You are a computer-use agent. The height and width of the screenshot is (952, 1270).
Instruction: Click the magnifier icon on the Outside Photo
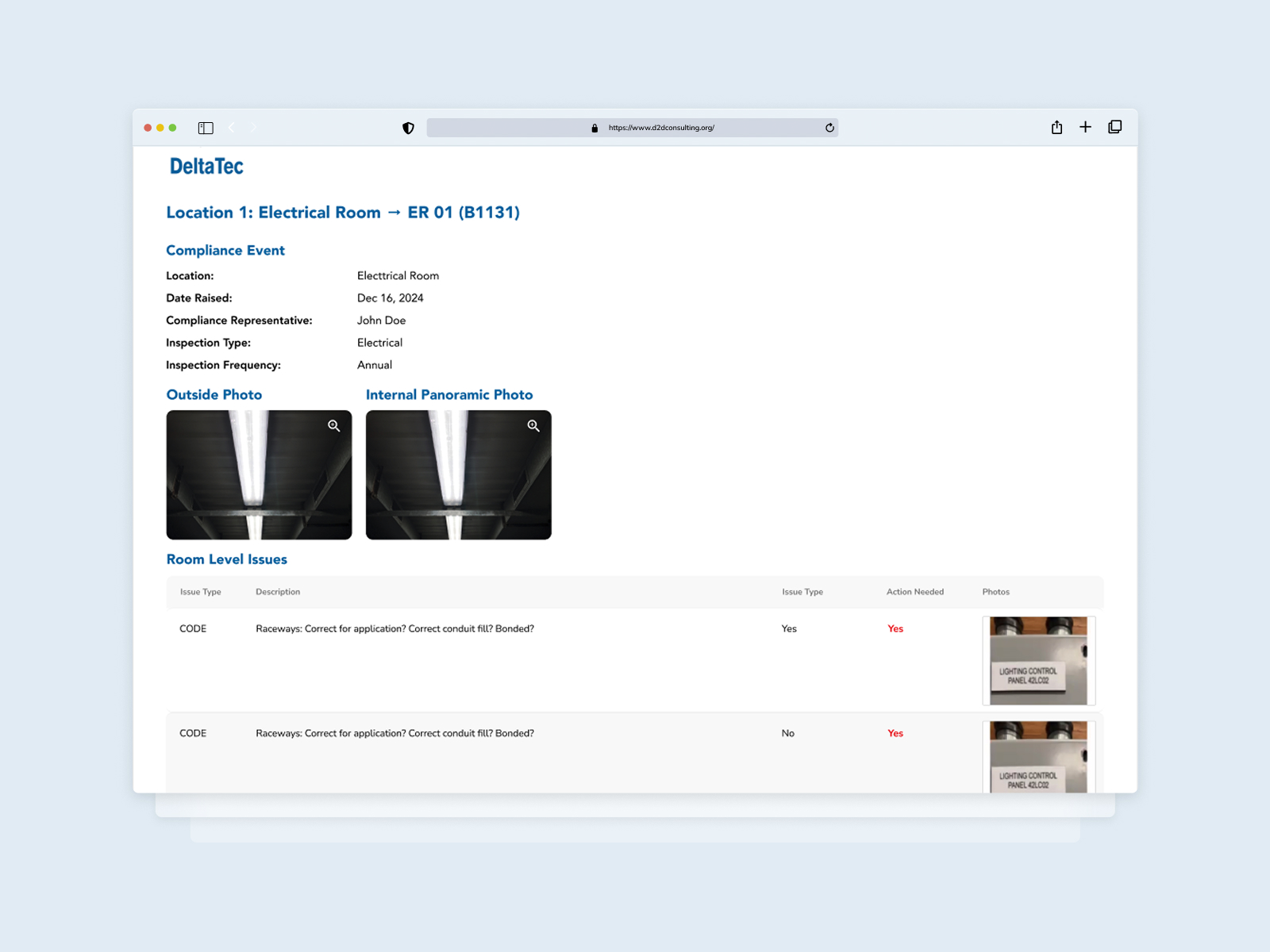point(333,425)
